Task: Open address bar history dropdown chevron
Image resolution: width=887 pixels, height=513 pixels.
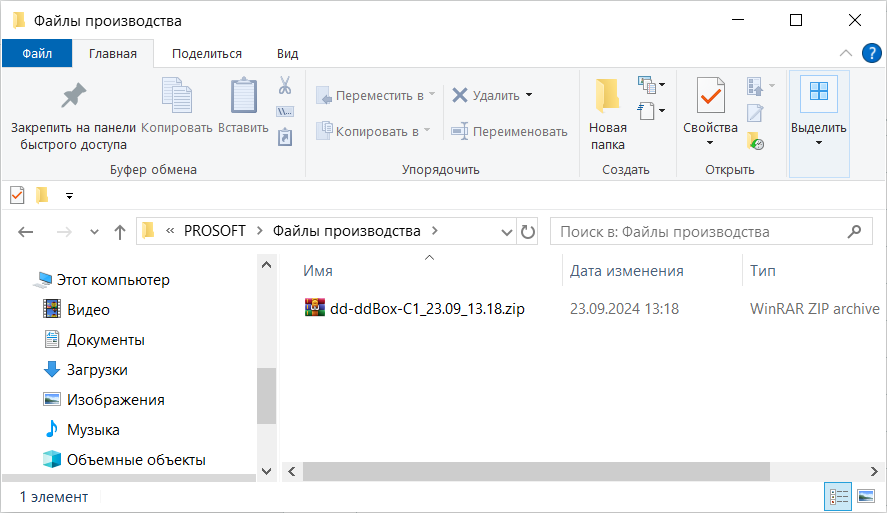Action: (x=507, y=232)
